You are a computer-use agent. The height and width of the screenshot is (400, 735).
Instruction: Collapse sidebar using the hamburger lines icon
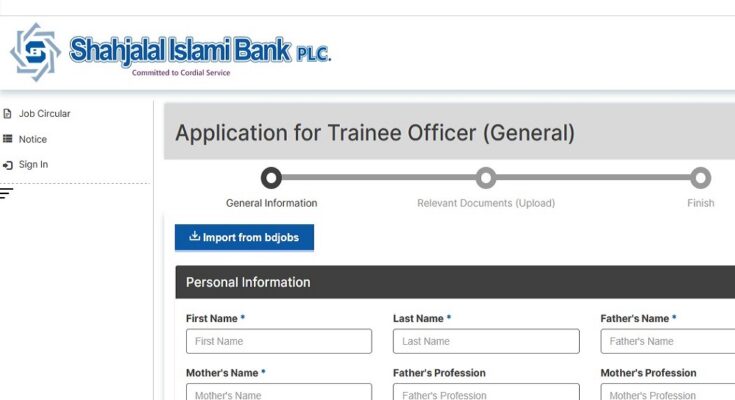[7, 192]
